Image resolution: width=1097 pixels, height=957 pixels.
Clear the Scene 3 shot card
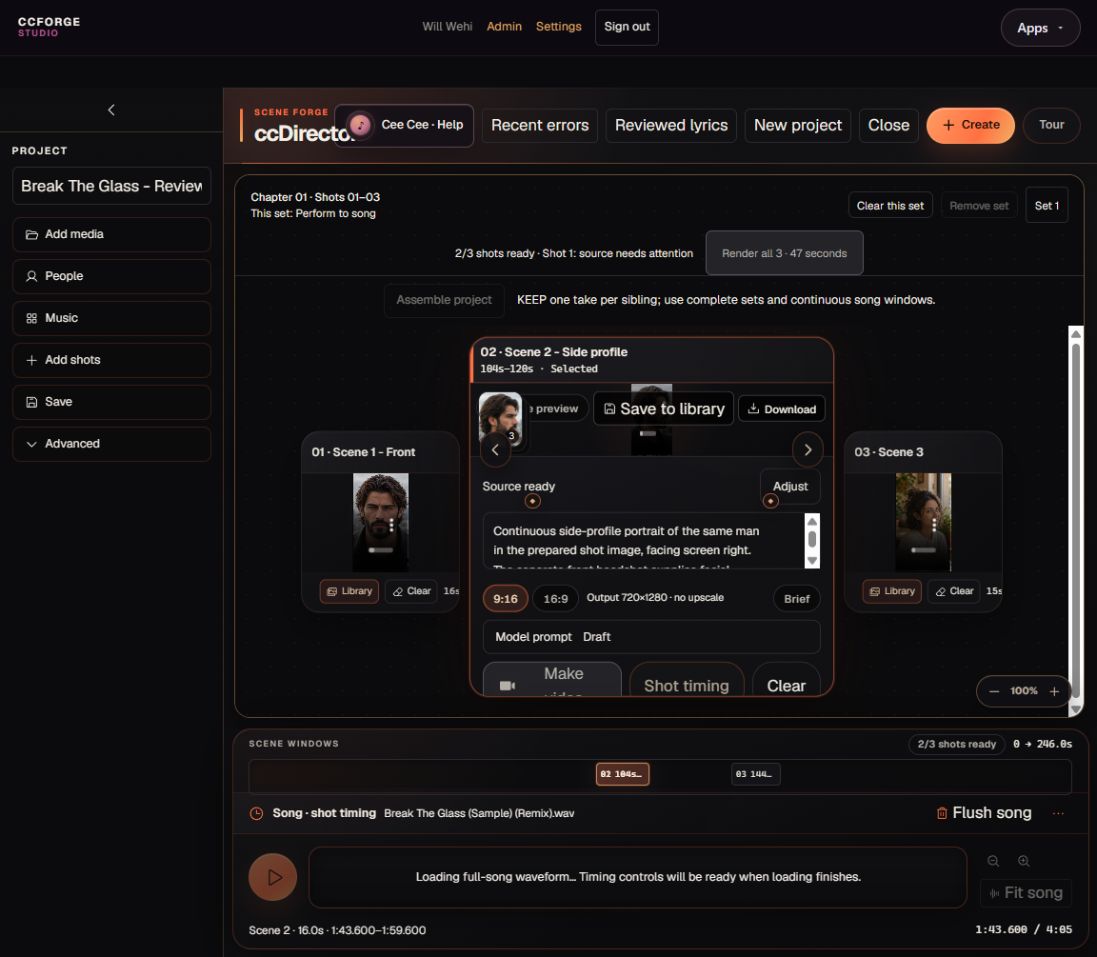(x=954, y=591)
